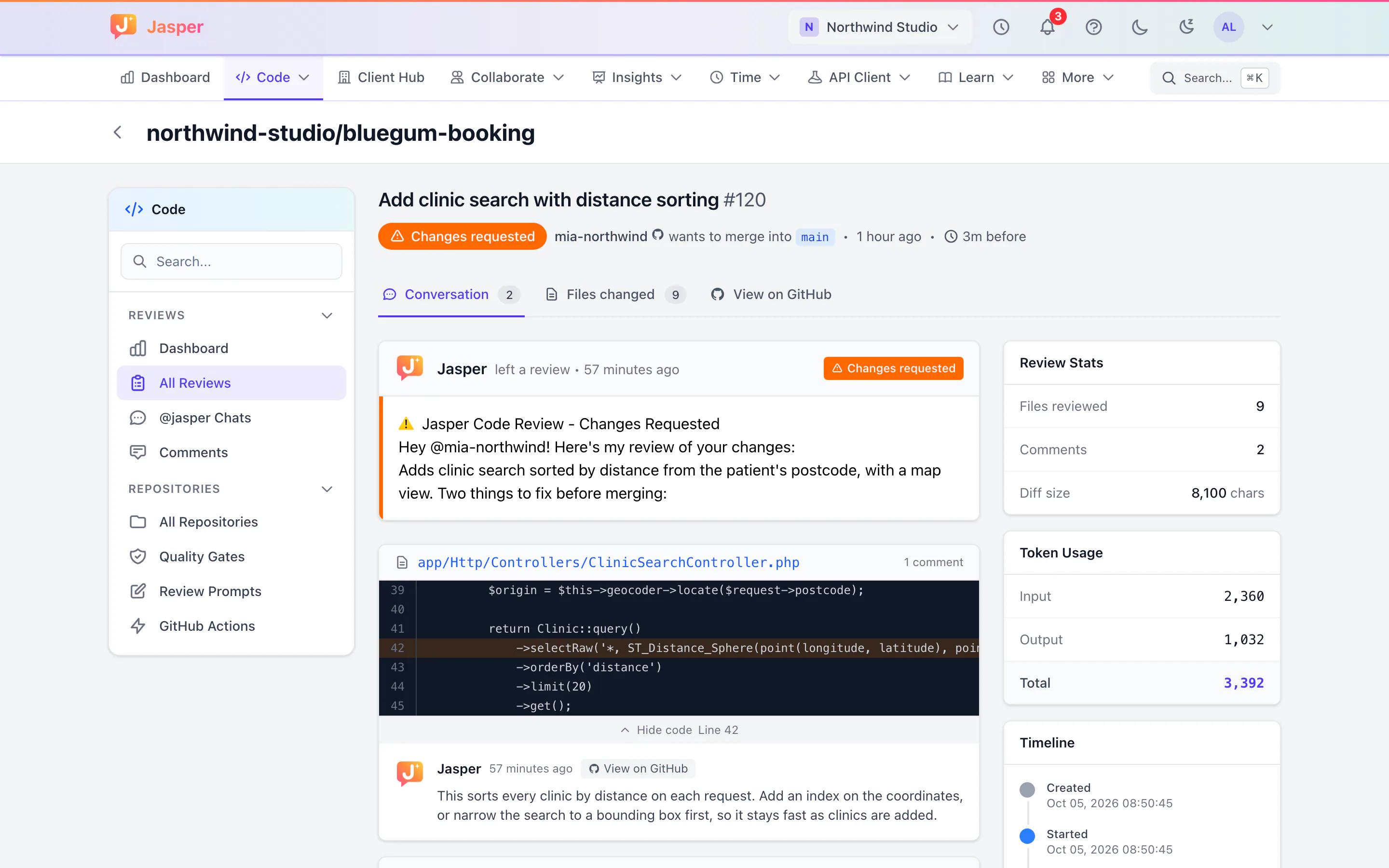Open the recent activity clock icon
This screenshot has height=868, width=1389.
tap(1001, 27)
